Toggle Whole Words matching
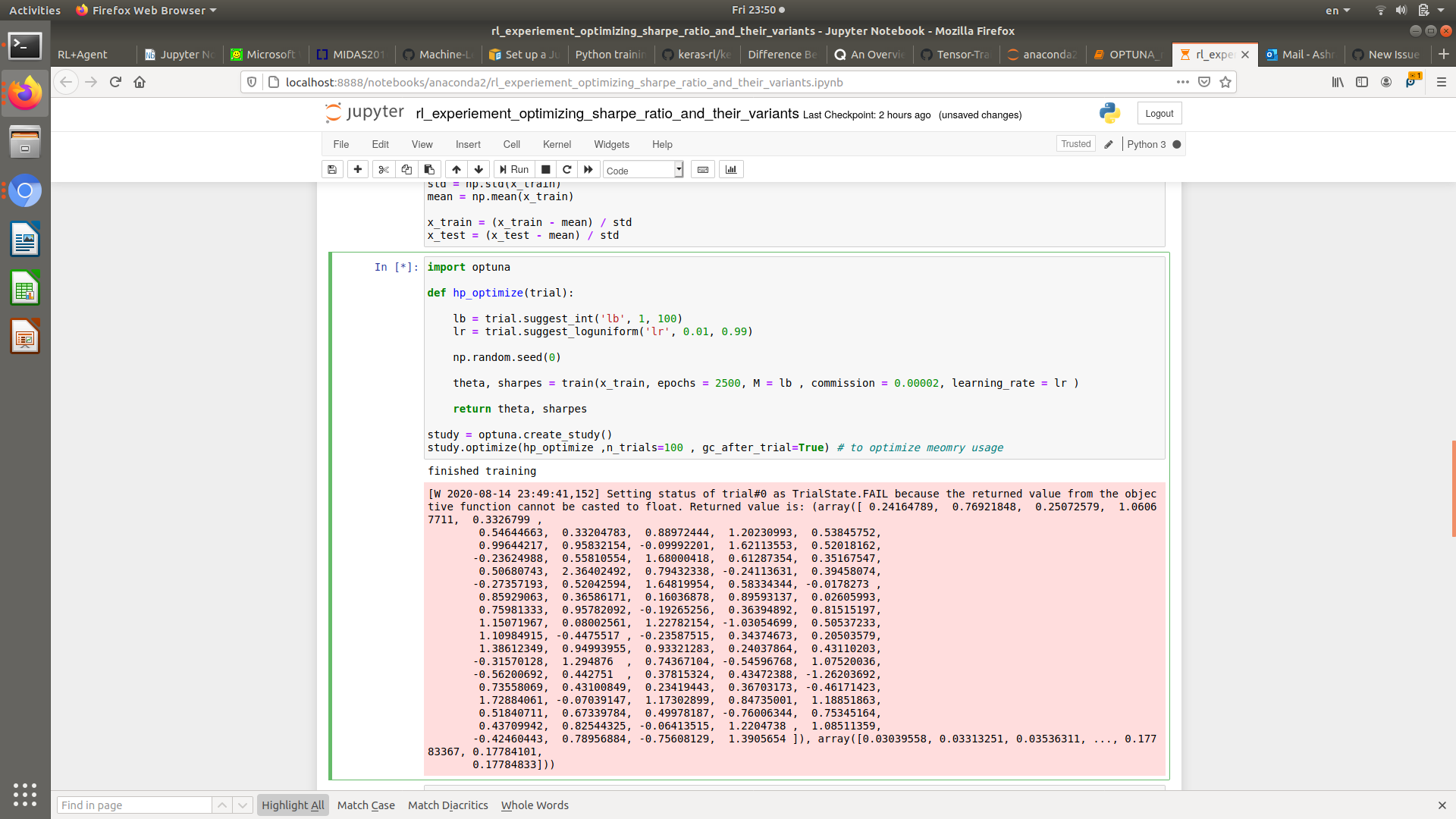 coord(534,805)
